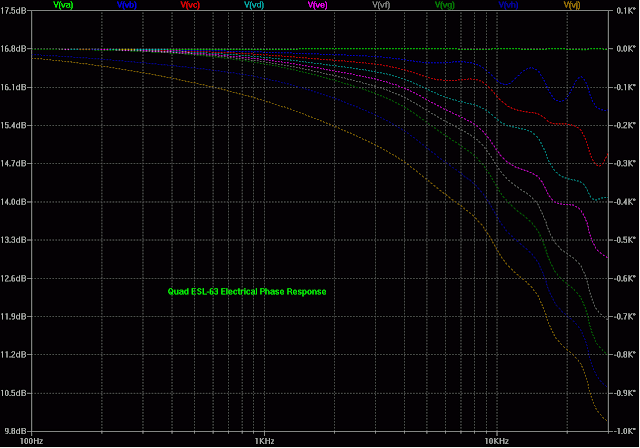
Task: Select the magenta V(ve) trace label
Action: click(x=318, y=5)
